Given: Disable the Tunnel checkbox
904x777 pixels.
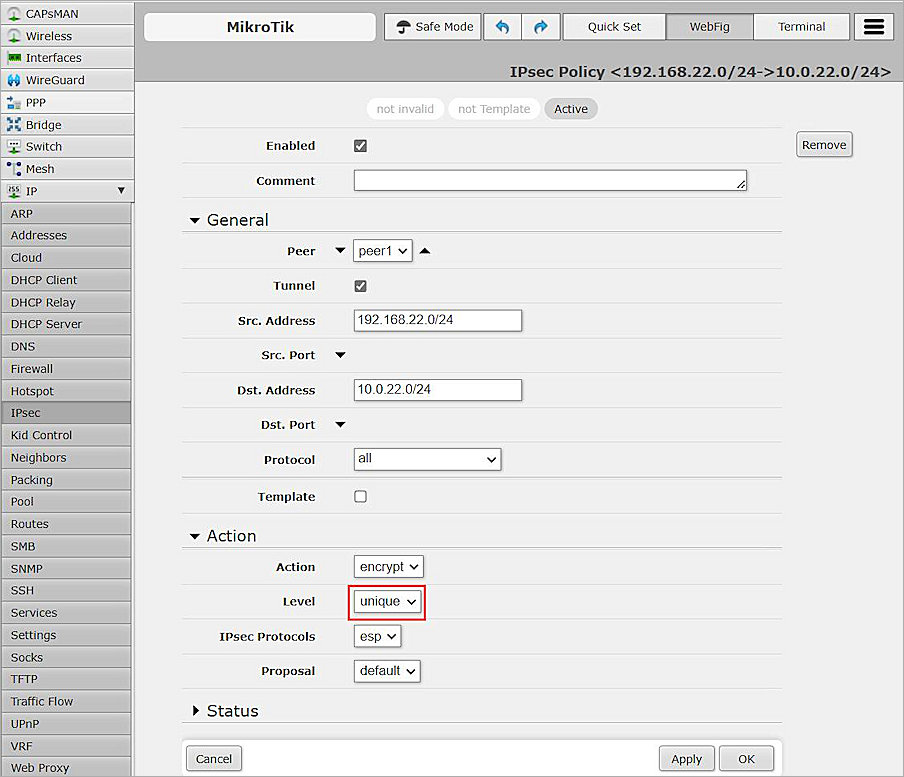Looking at the screenshot, I should [360, 285].
